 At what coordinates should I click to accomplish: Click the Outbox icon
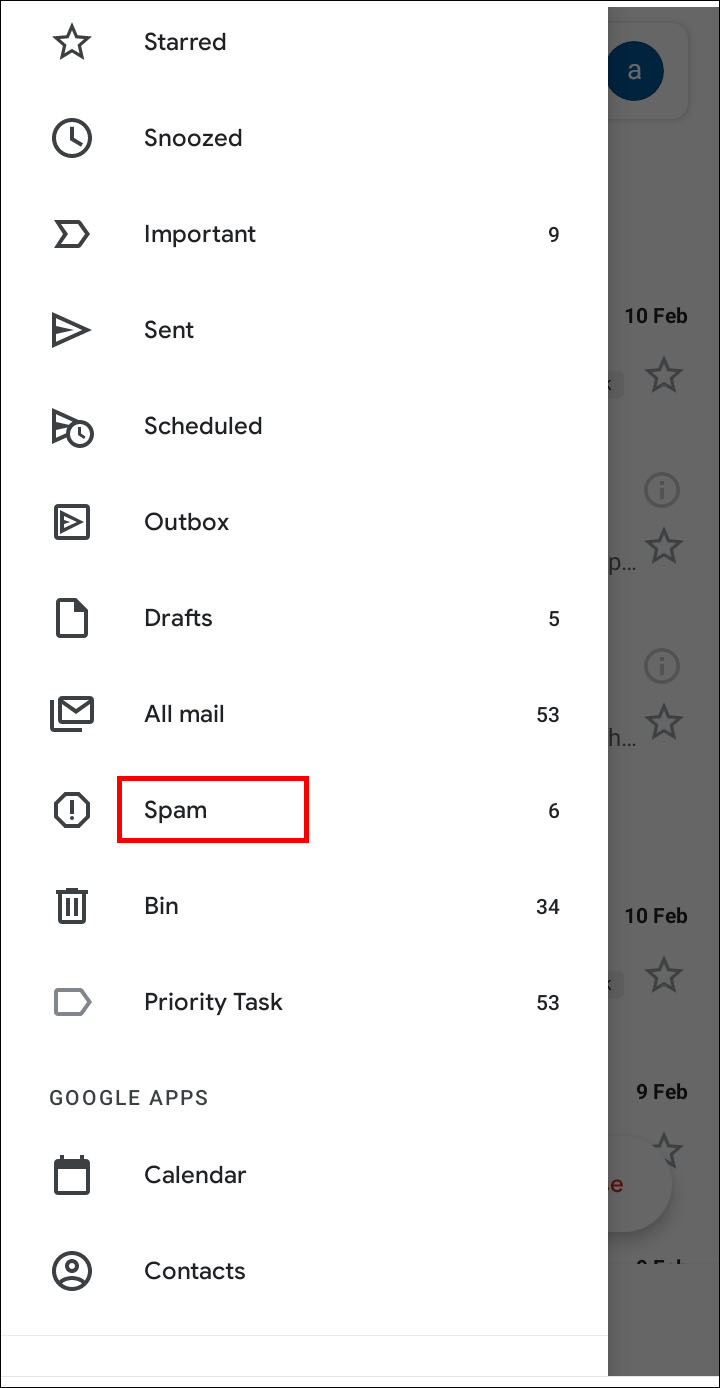71,522
